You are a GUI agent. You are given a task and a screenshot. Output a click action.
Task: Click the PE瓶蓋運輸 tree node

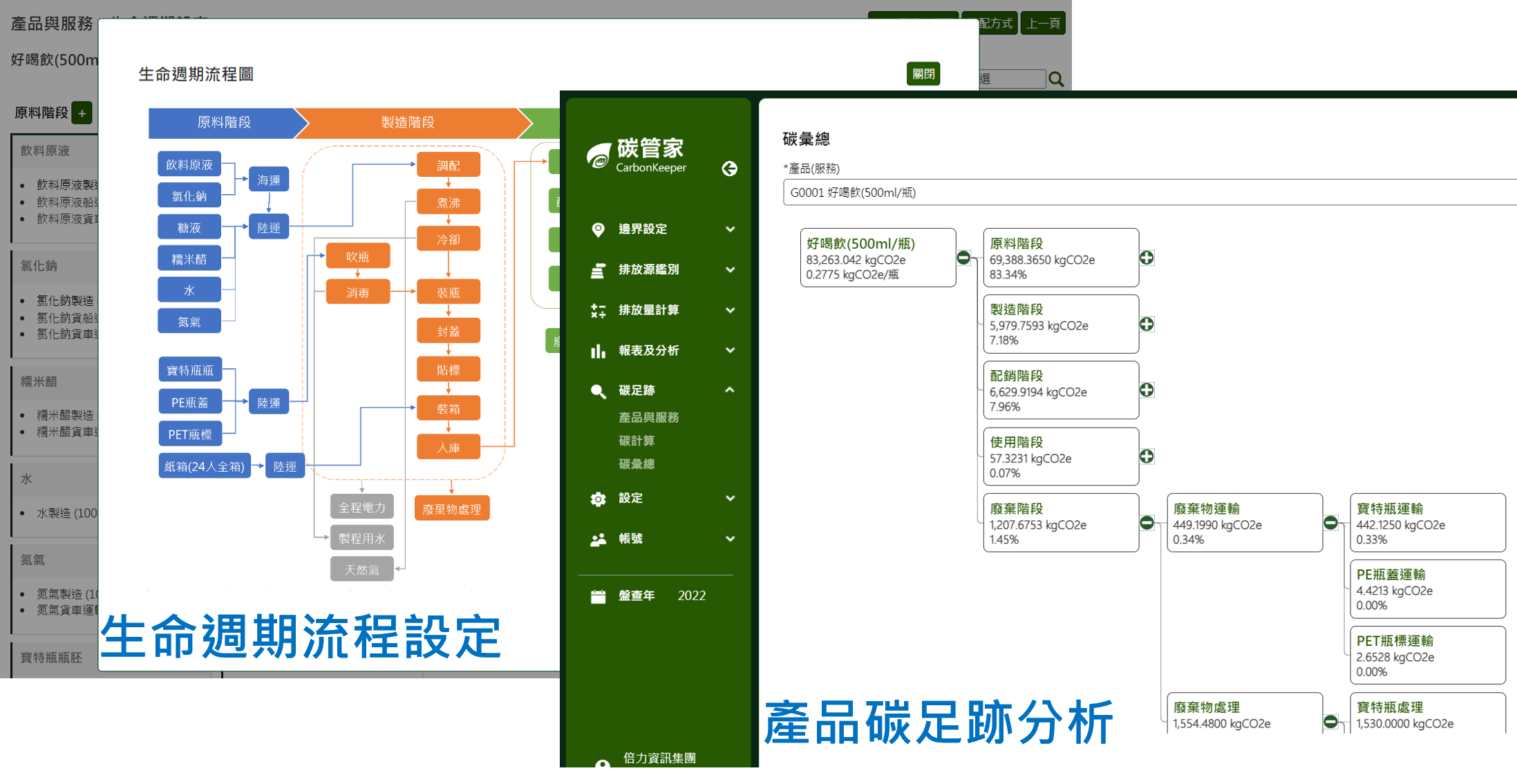click(1428, 589)
